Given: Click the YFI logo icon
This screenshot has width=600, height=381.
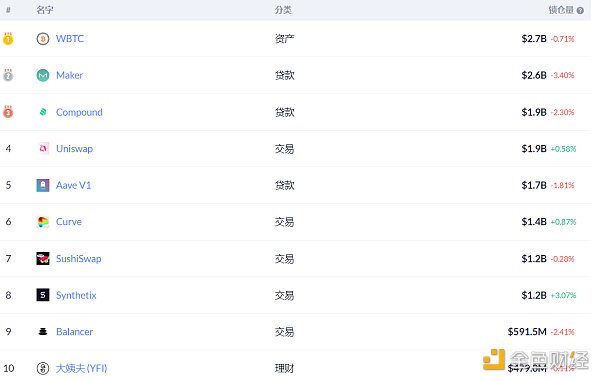Looking at the screenshot, I should (43, 368).
